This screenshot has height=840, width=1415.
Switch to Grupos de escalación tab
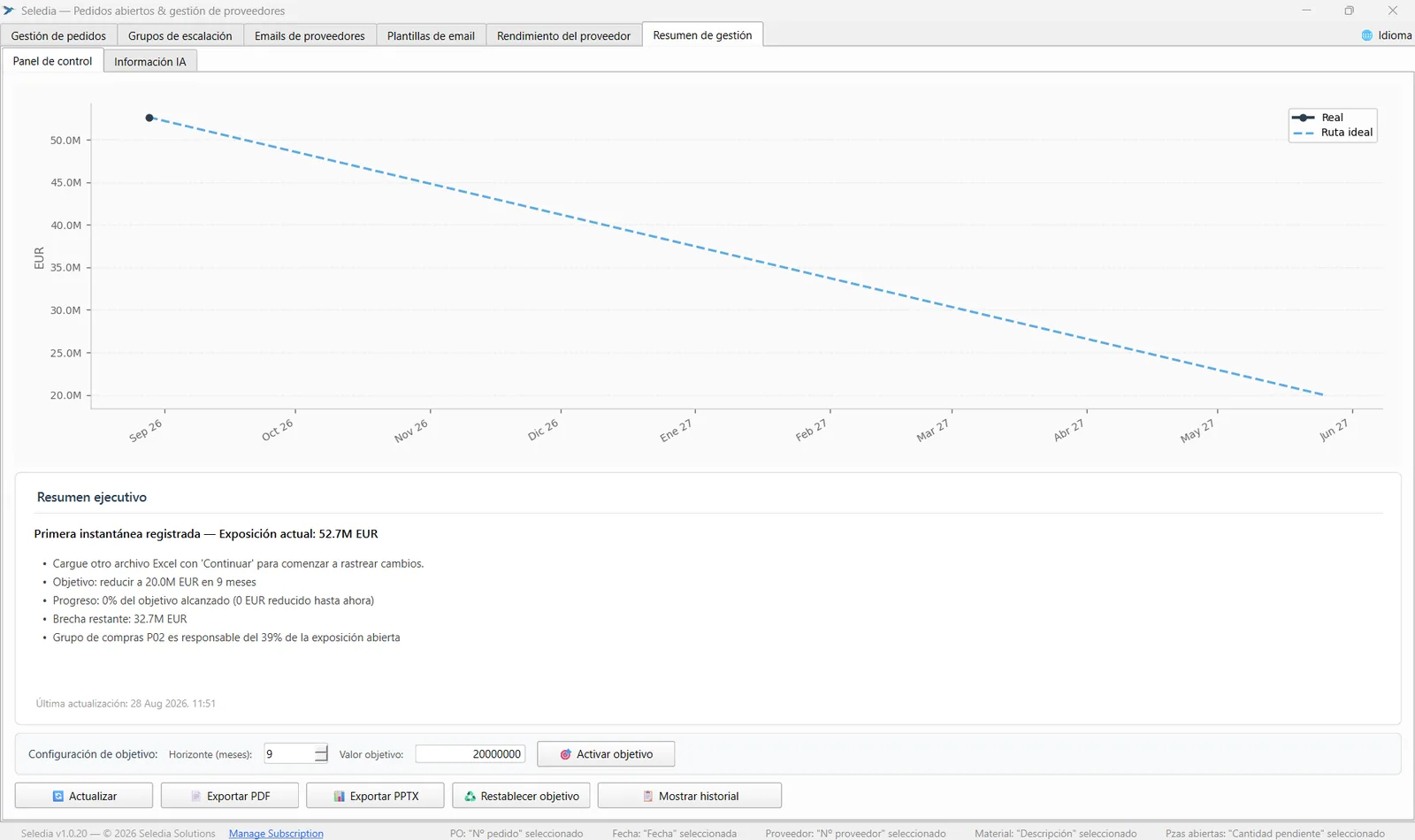(180, 35)
